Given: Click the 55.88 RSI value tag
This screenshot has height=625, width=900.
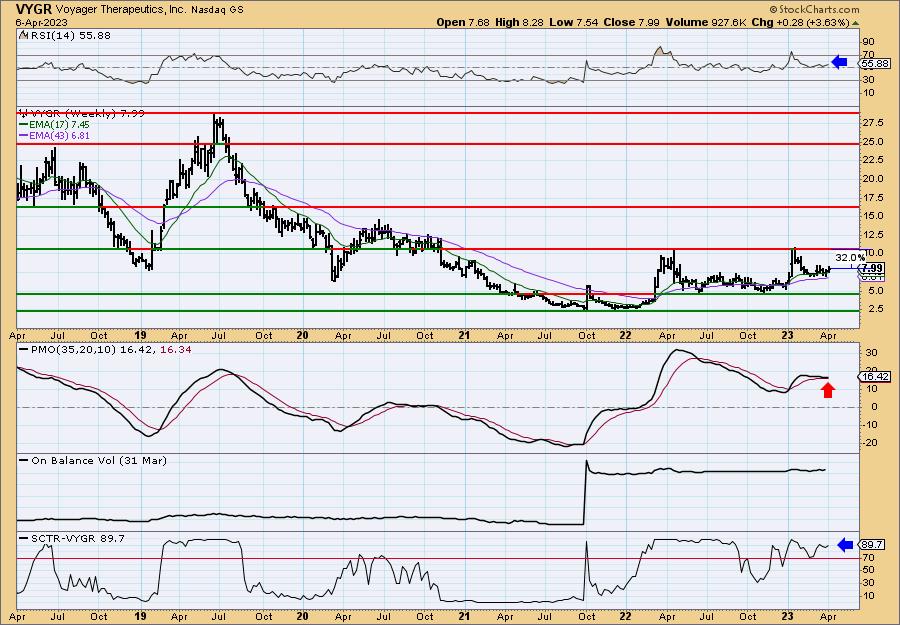Looking at the screenshot, I should (876, 64).
